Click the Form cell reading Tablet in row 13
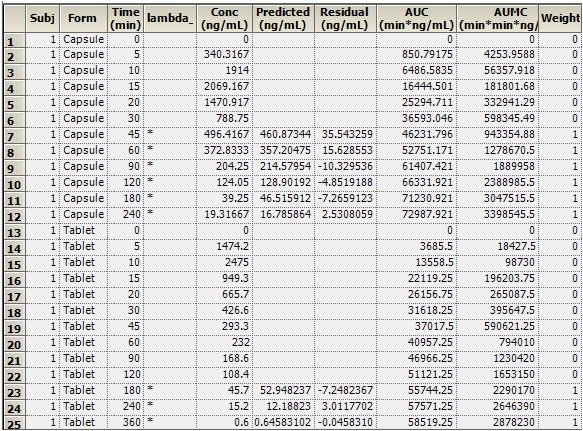This screenshot has width=583, height=431. (83, 231)
